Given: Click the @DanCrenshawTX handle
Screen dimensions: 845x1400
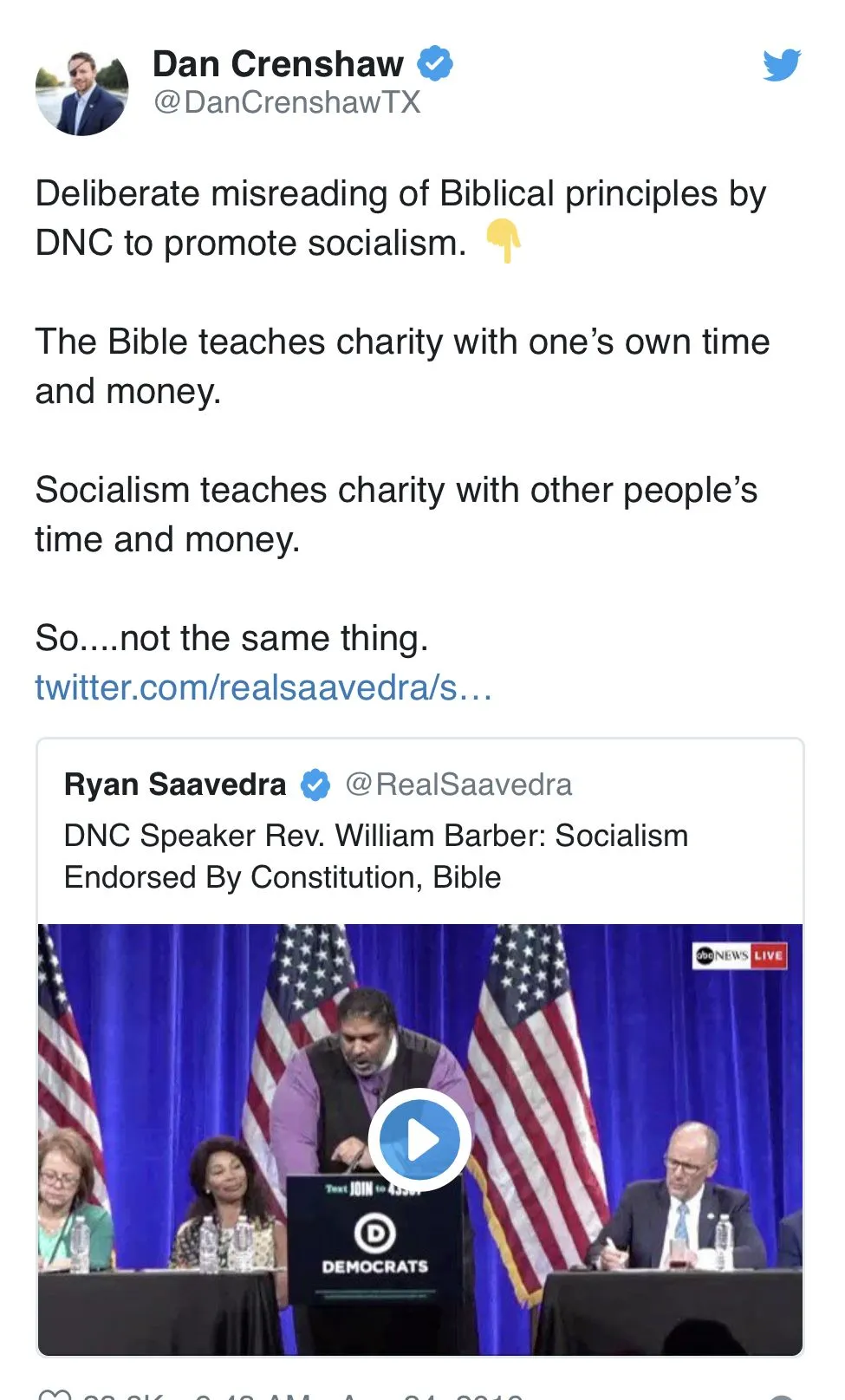Looking at the screenshot, I should point(287,102).
